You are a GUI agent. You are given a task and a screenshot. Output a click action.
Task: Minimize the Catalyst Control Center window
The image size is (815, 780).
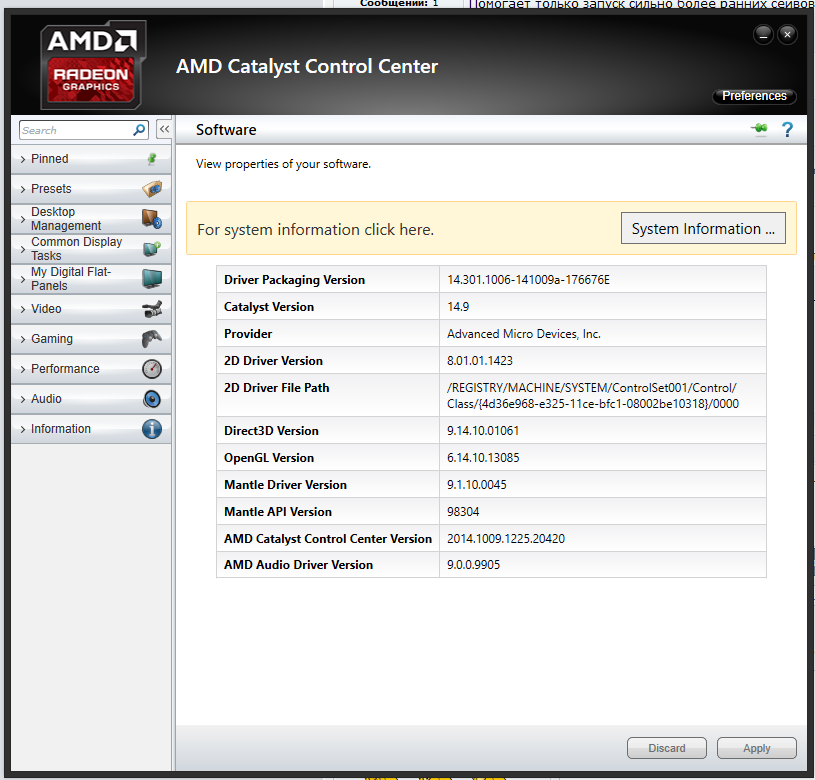point(763,35)
